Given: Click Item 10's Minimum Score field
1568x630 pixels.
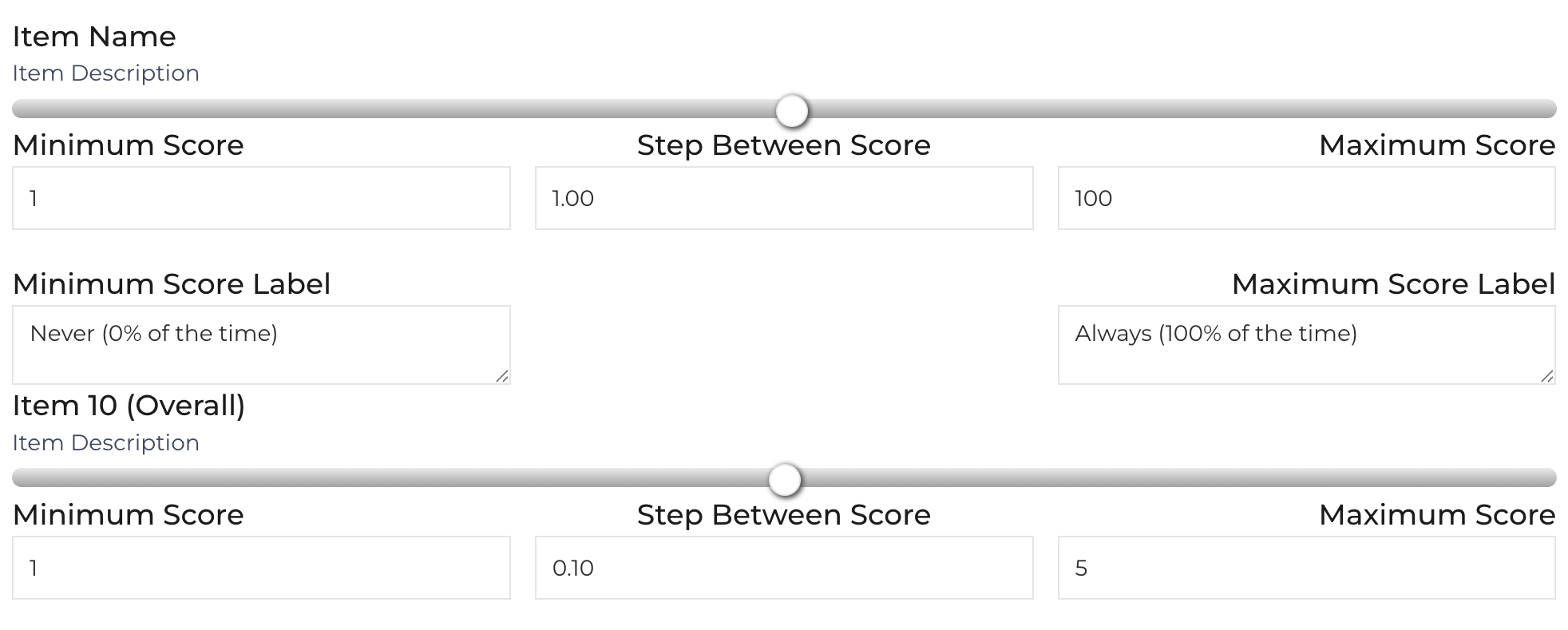Looking at the screenshot, I should pyautogui.click(x=261, y=568).
